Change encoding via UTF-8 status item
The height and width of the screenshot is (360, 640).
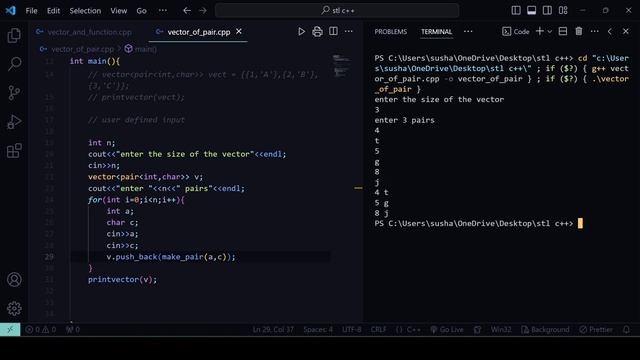click(351, 329)
